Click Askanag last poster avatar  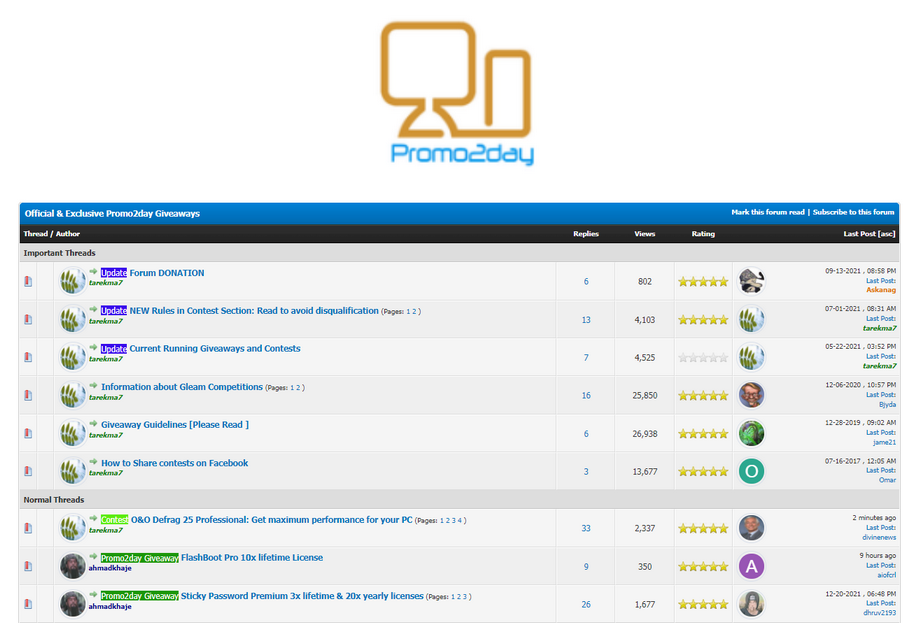[x=751, y=281]
